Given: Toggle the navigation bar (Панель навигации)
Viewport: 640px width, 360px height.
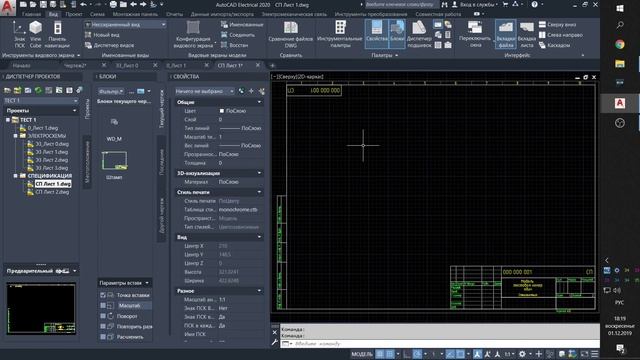Looking at the screenshot, I should tap(58, 35).
